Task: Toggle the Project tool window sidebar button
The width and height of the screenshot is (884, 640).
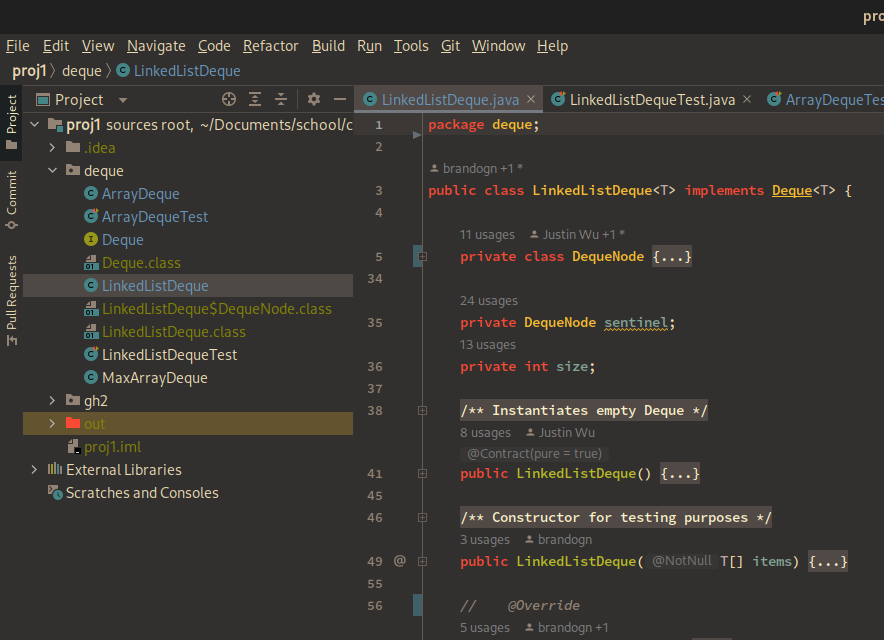Action: click(11, 122)
